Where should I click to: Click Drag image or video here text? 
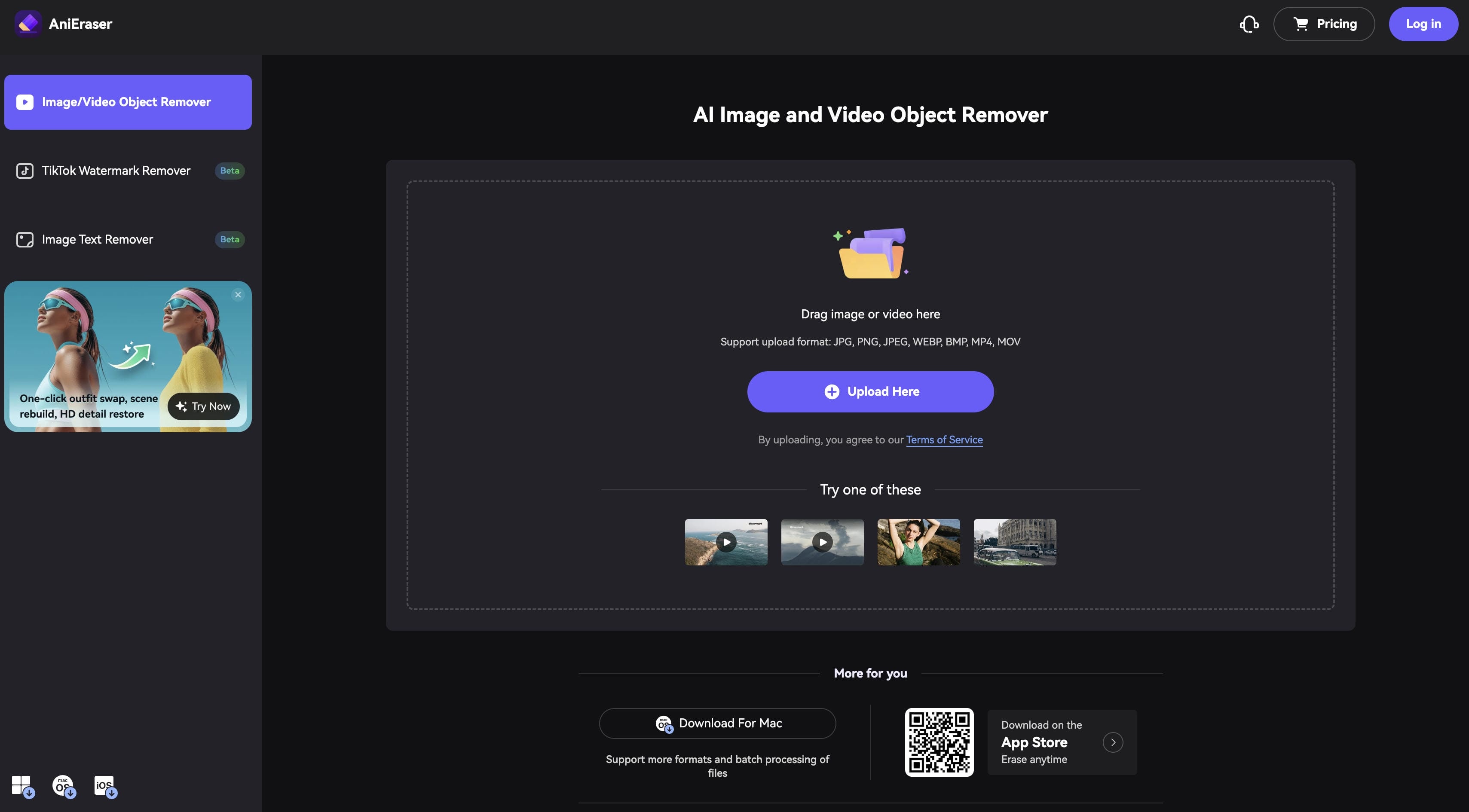pyautogui.click(x=870, y=314)
